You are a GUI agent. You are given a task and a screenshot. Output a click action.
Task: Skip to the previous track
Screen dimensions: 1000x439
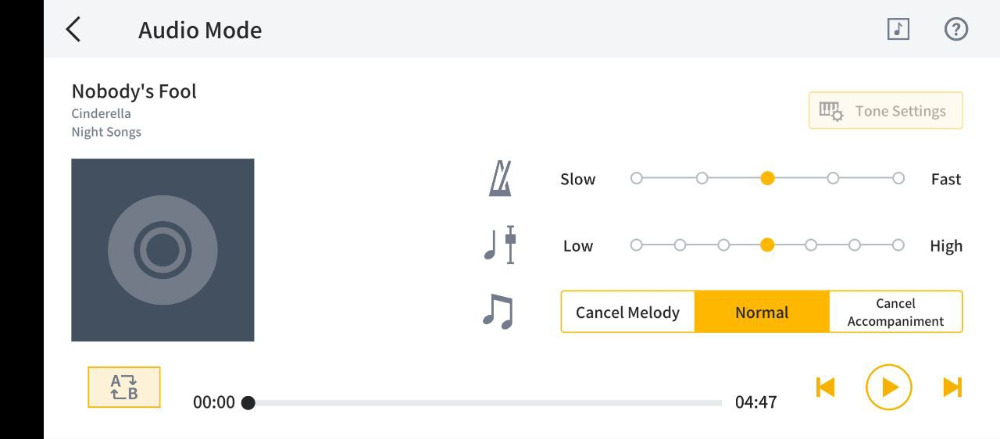[825, 387]
